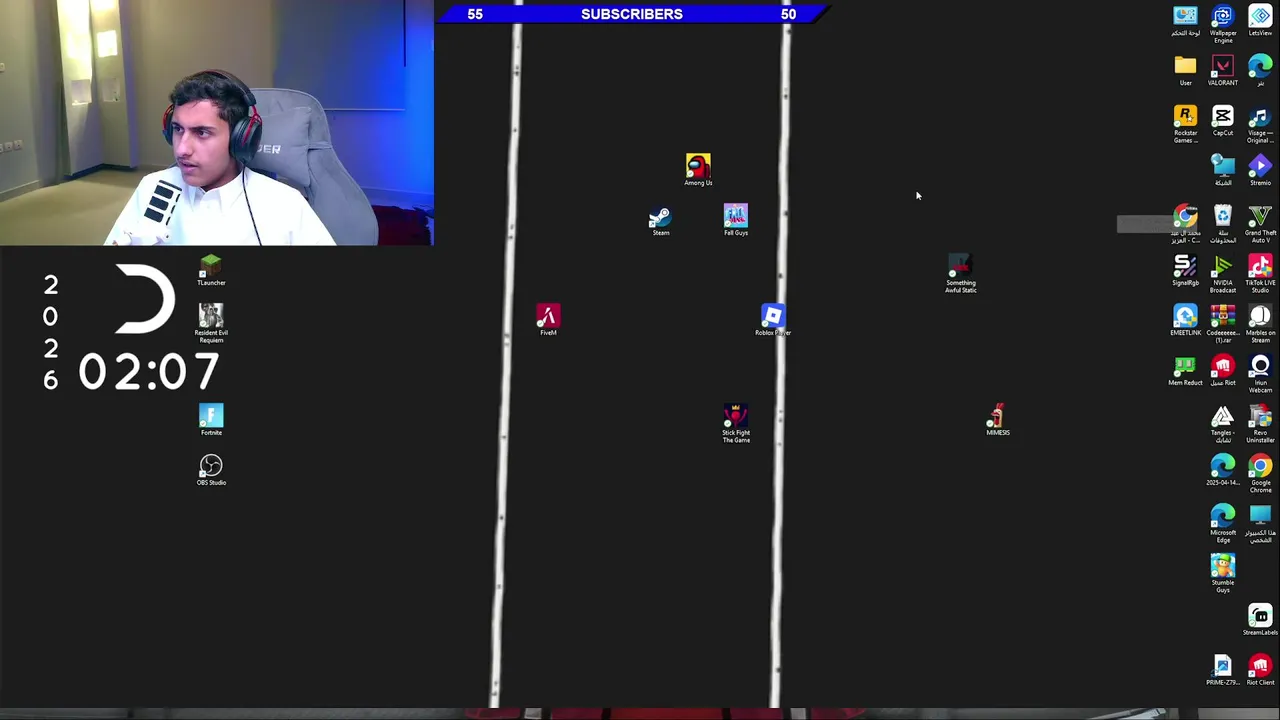Launch the Steam desktop icon
This screenshot has height=720, width=1280.
coord(660,221)
